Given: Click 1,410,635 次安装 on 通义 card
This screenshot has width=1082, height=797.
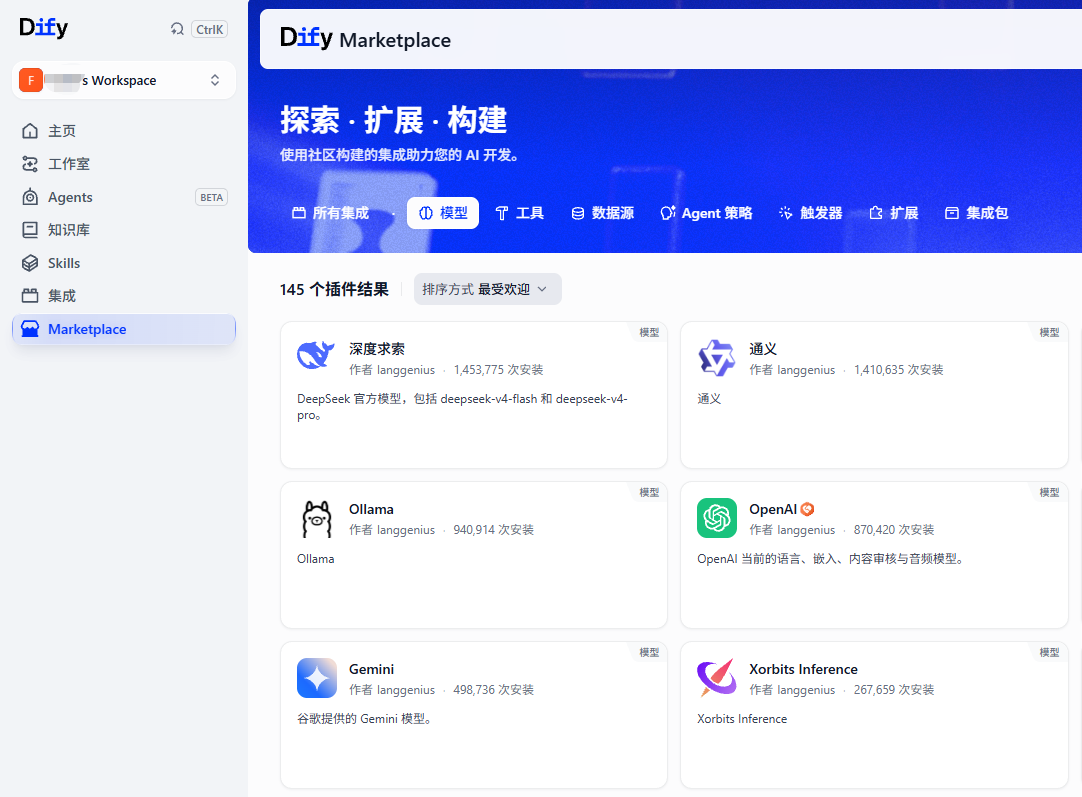Looking at the screenshot, I should pyautogui.click(x=898, y=370).
